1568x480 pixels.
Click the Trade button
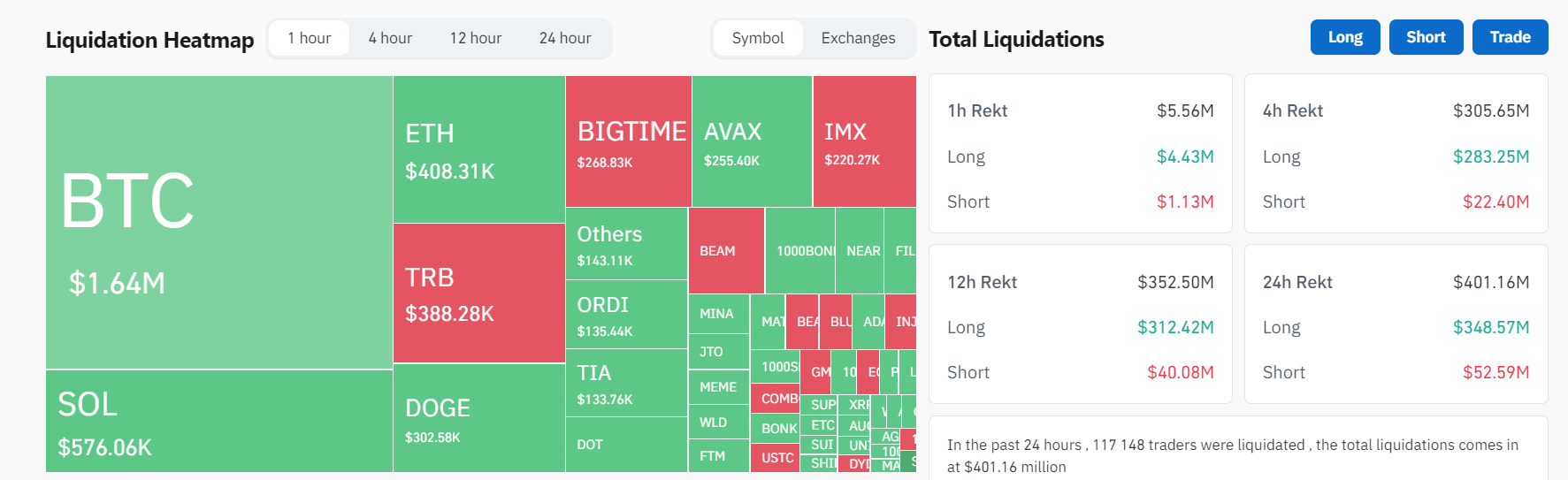pos(1510,37)
